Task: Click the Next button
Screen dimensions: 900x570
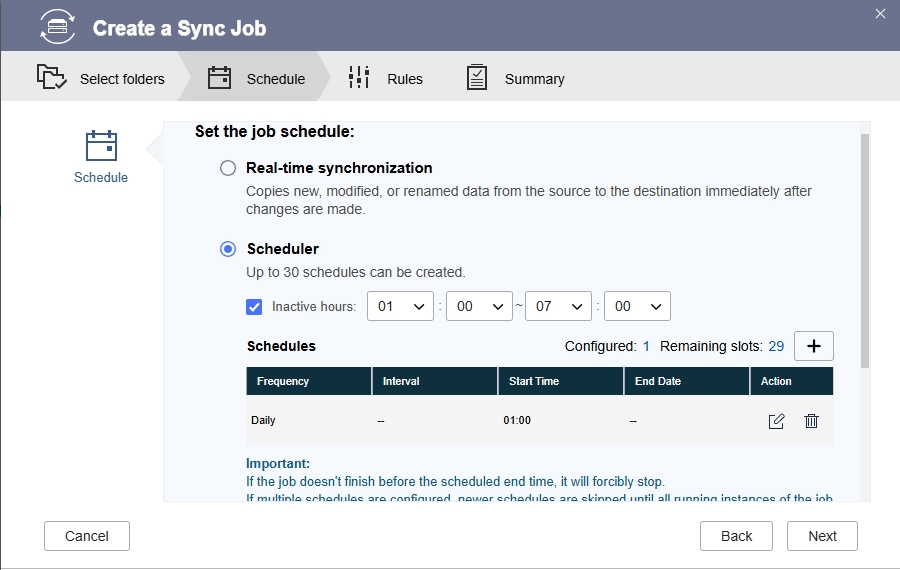Action: (x=822, y=536)
